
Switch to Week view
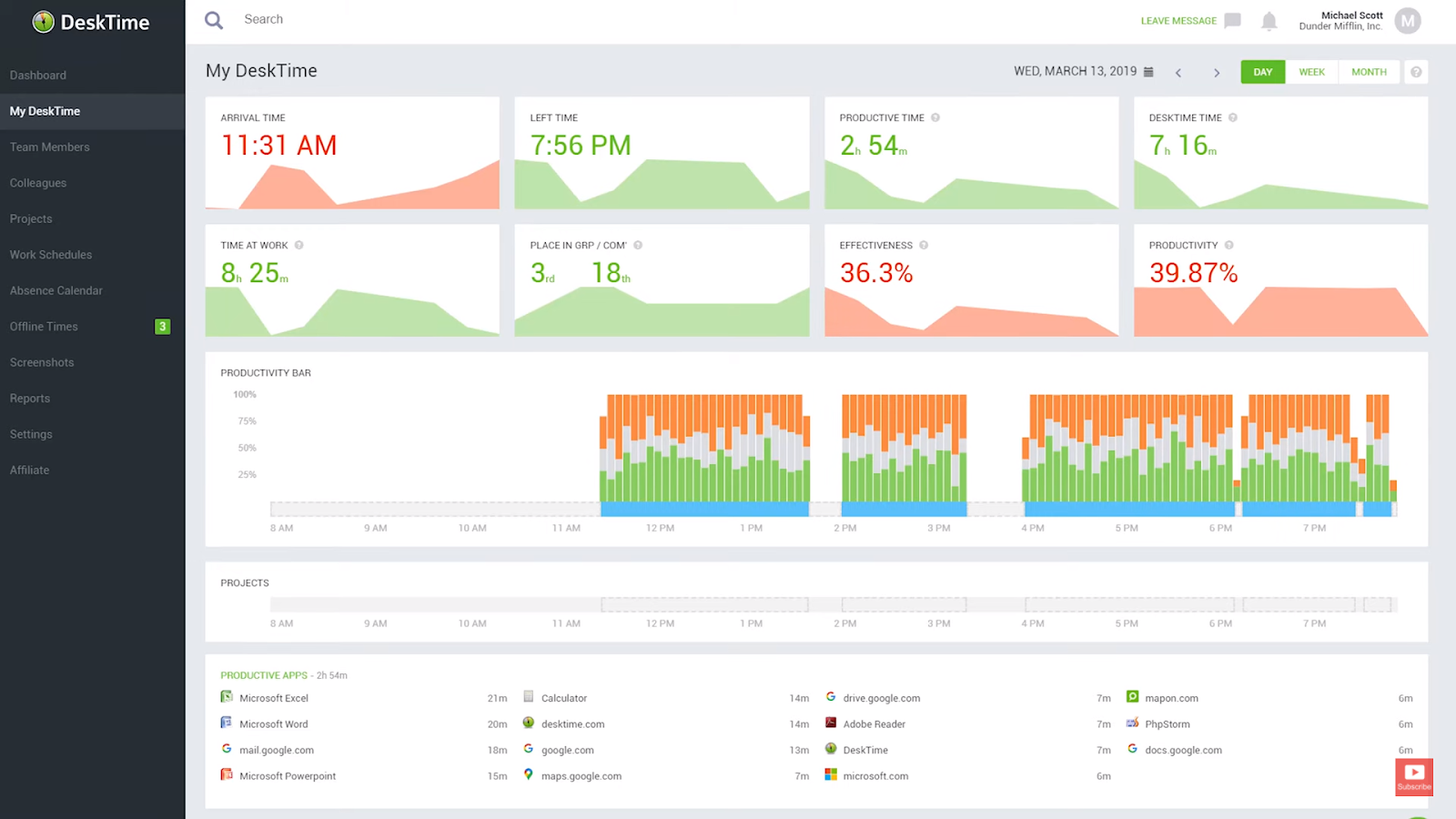point(1311,72)
